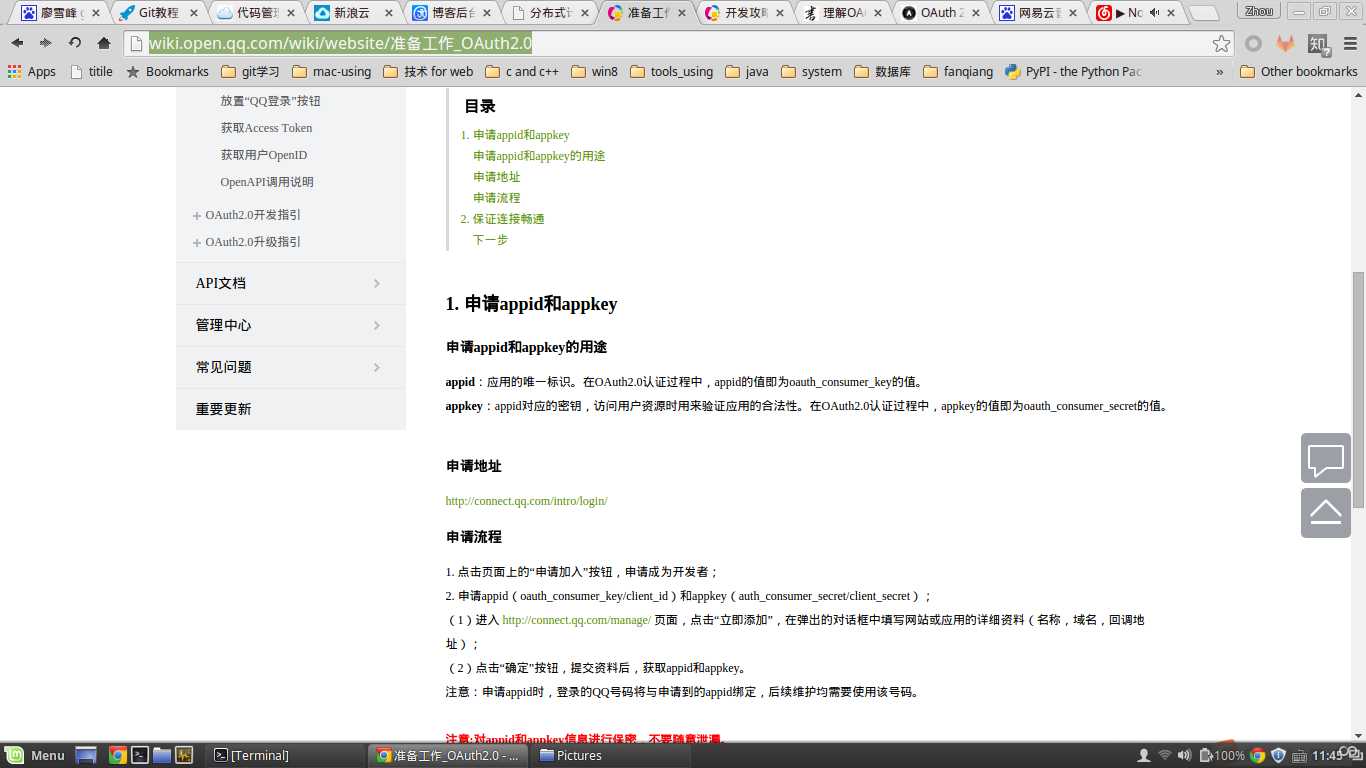
Task: Jump to '1. 申请appid和appkey' in contents
Action: (515, 135)
